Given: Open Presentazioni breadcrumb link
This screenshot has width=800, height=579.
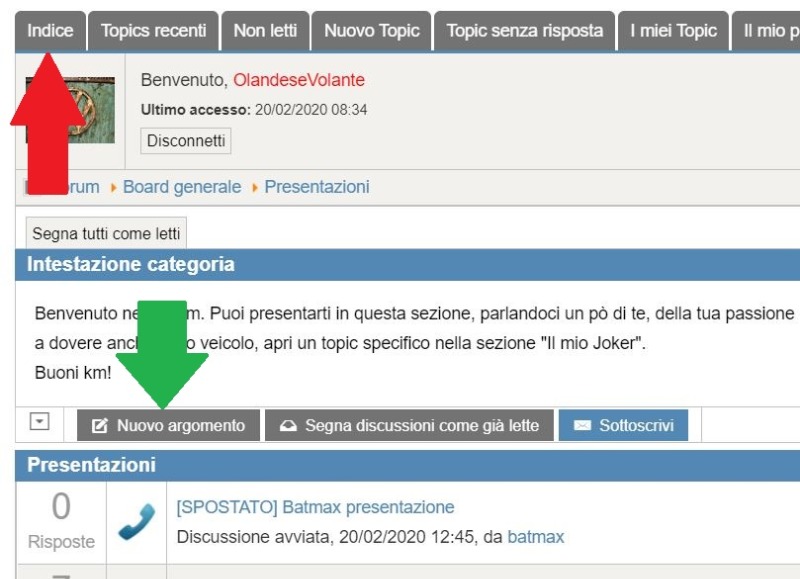Looking at the screenshot, I should [317, 187].
